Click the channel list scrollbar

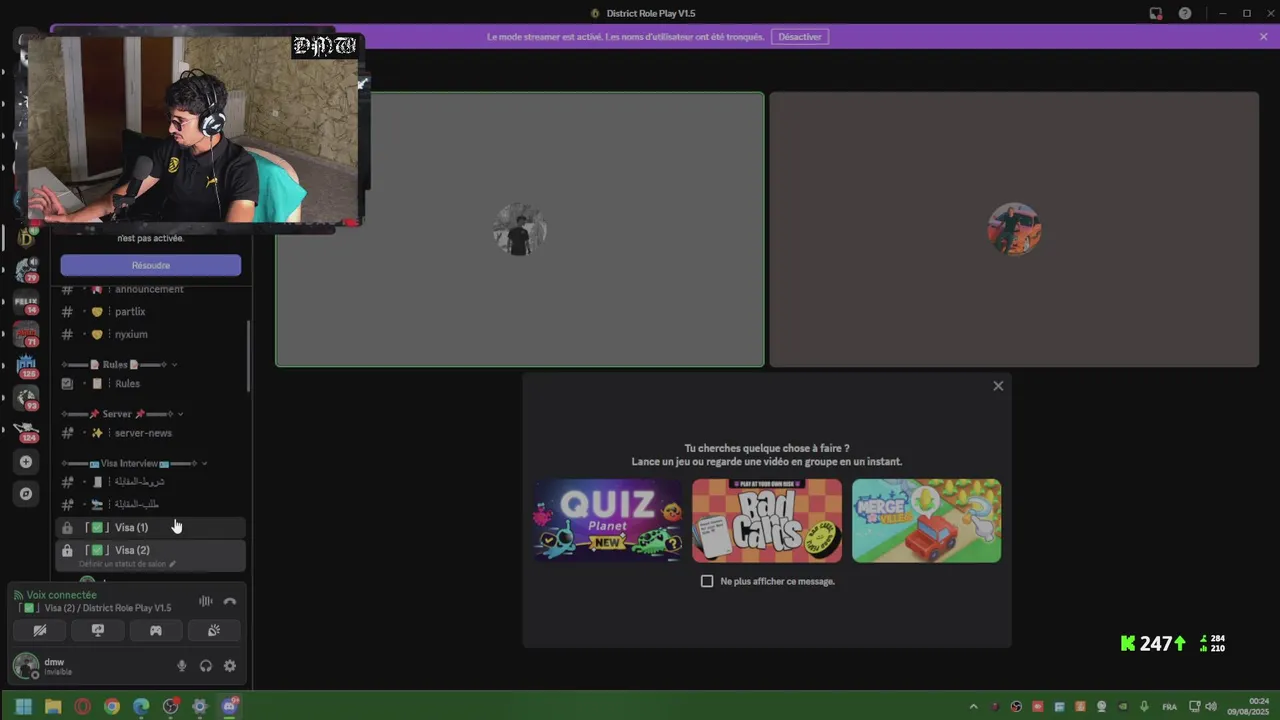[248, 356]
